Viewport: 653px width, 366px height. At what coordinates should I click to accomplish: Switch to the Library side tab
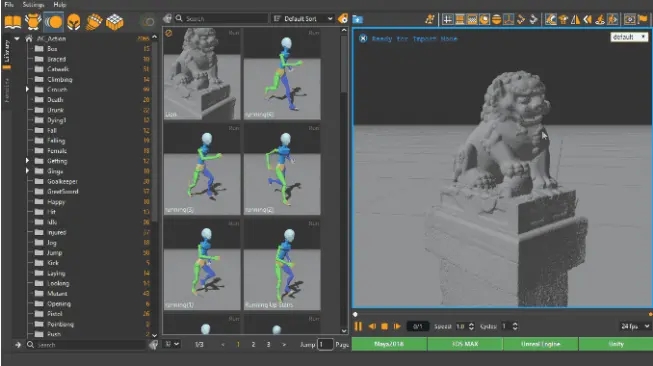tap(7, 51)
